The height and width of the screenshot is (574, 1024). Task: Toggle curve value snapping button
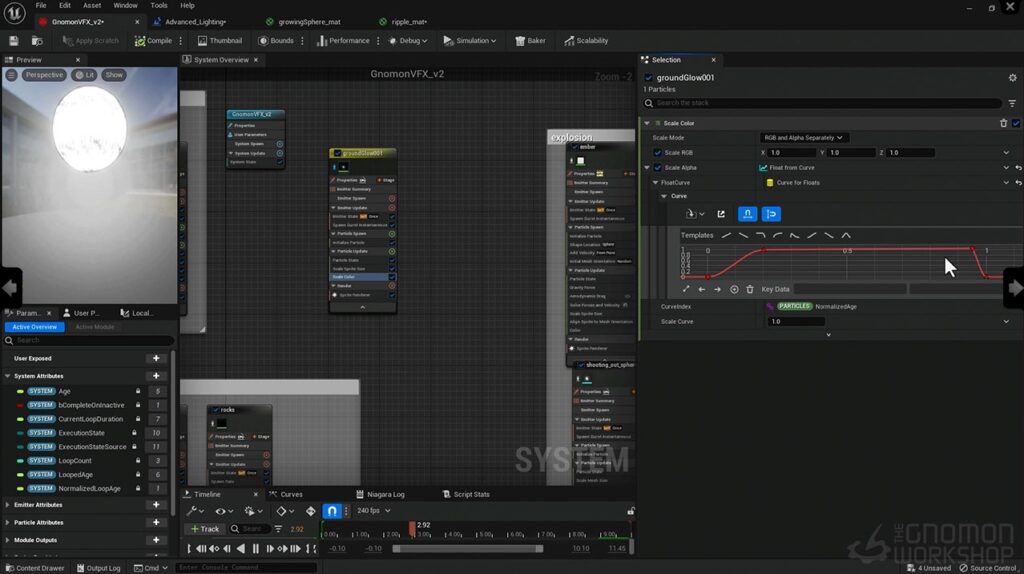[x=771, y=214]
